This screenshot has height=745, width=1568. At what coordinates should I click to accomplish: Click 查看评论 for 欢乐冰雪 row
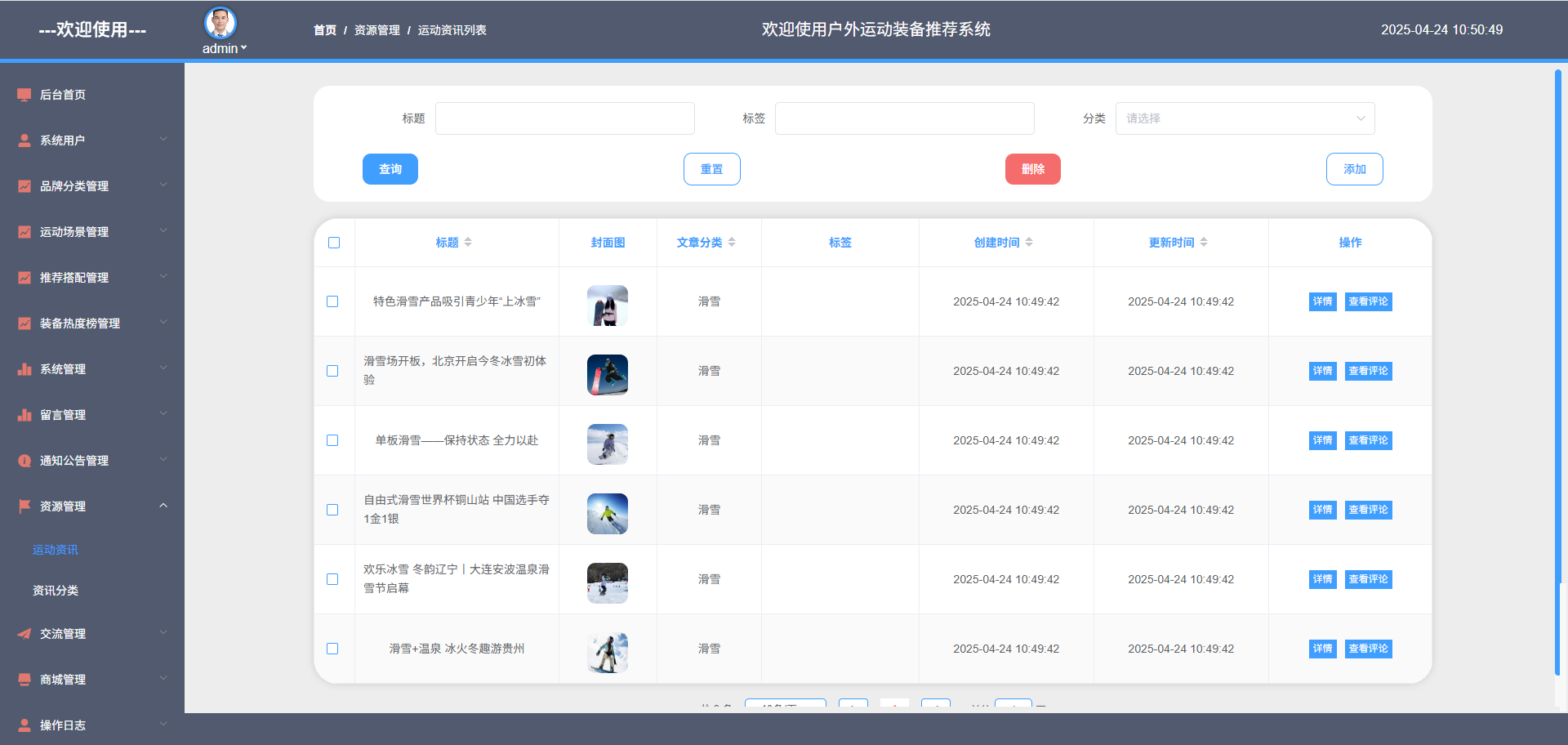[x=1369, y=579]
